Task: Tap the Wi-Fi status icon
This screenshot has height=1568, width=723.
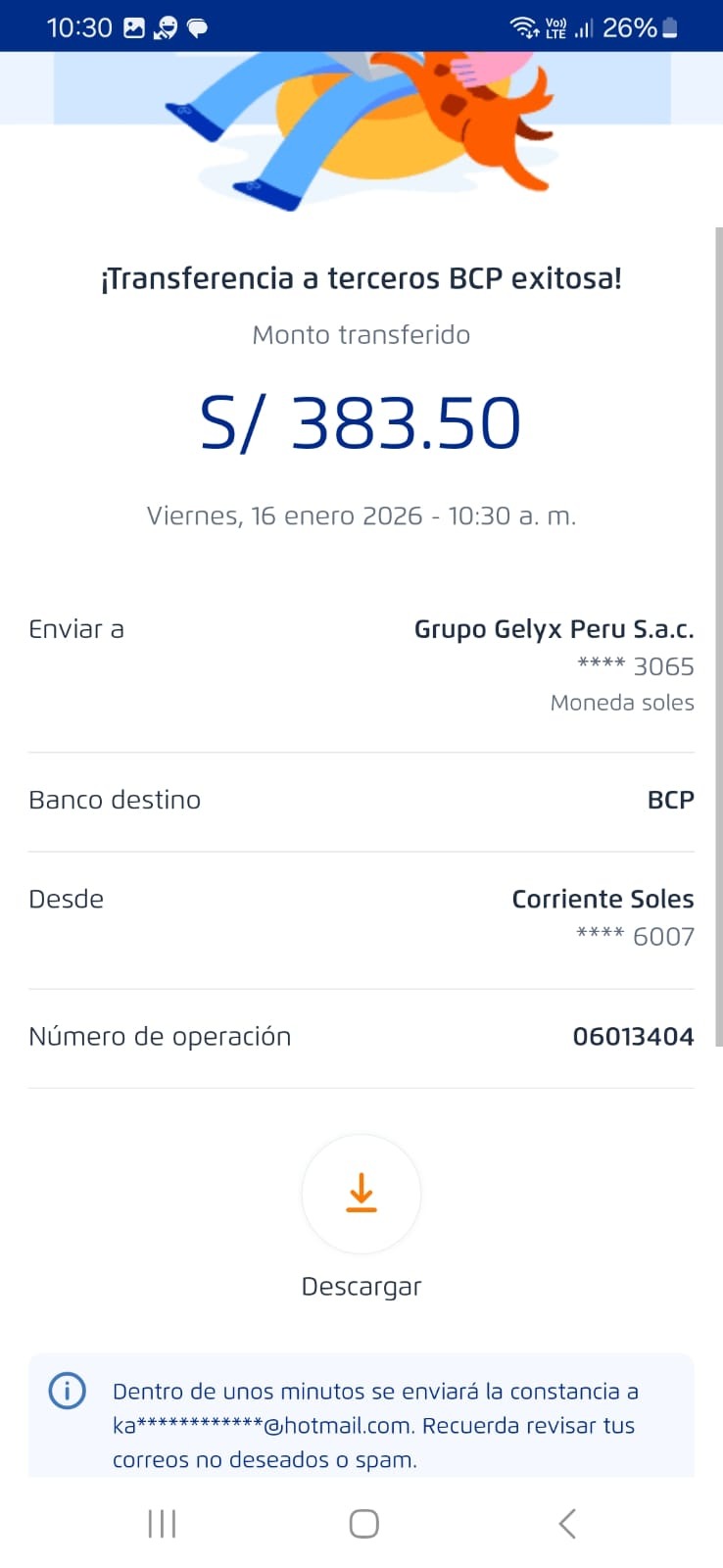Action: [524, 27]
